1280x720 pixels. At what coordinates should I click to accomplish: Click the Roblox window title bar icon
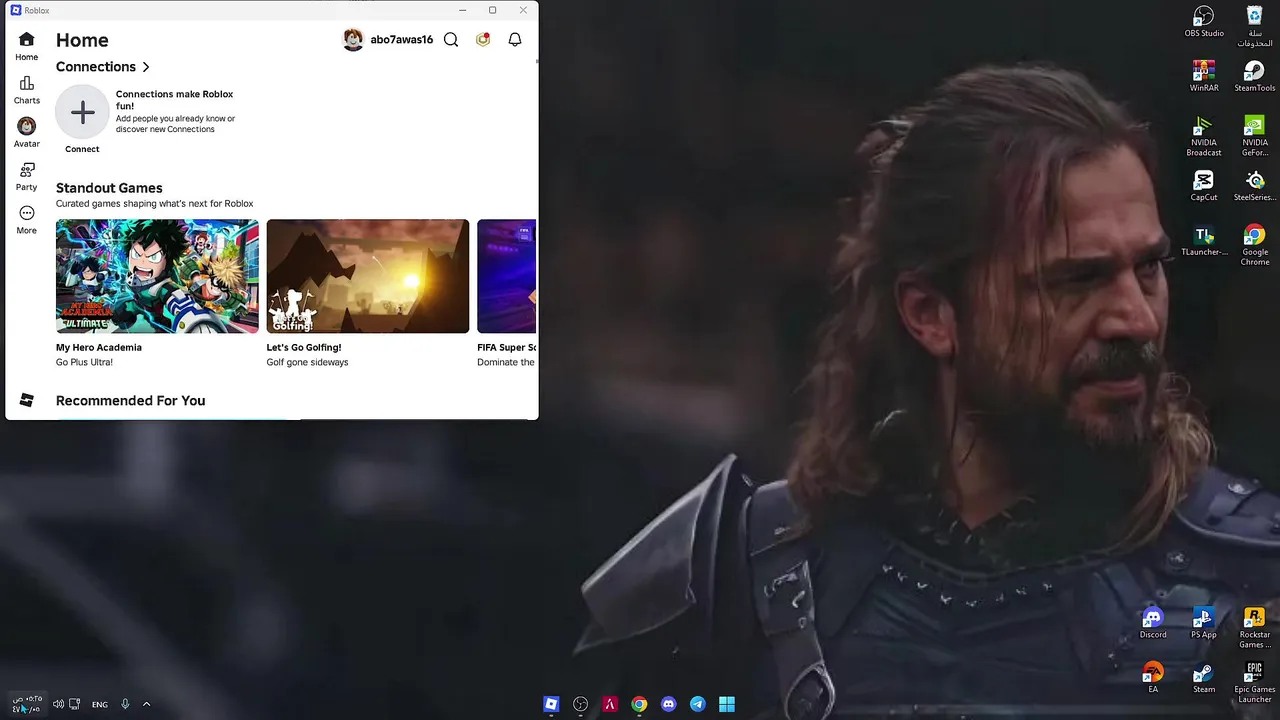coord(16,10)
